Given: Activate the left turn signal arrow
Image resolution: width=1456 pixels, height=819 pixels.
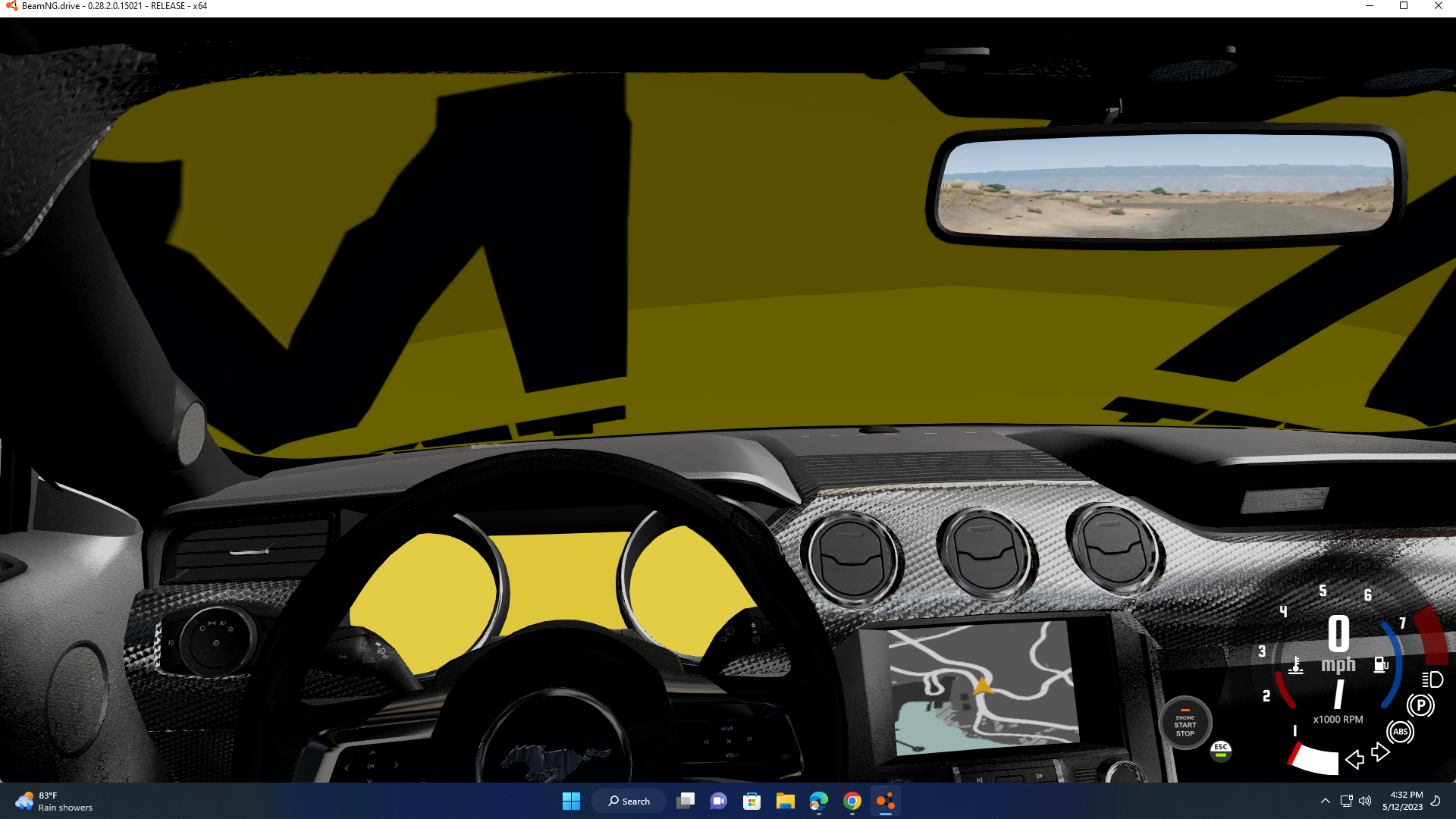Looking at the screenshot, I should [1354, 759].
